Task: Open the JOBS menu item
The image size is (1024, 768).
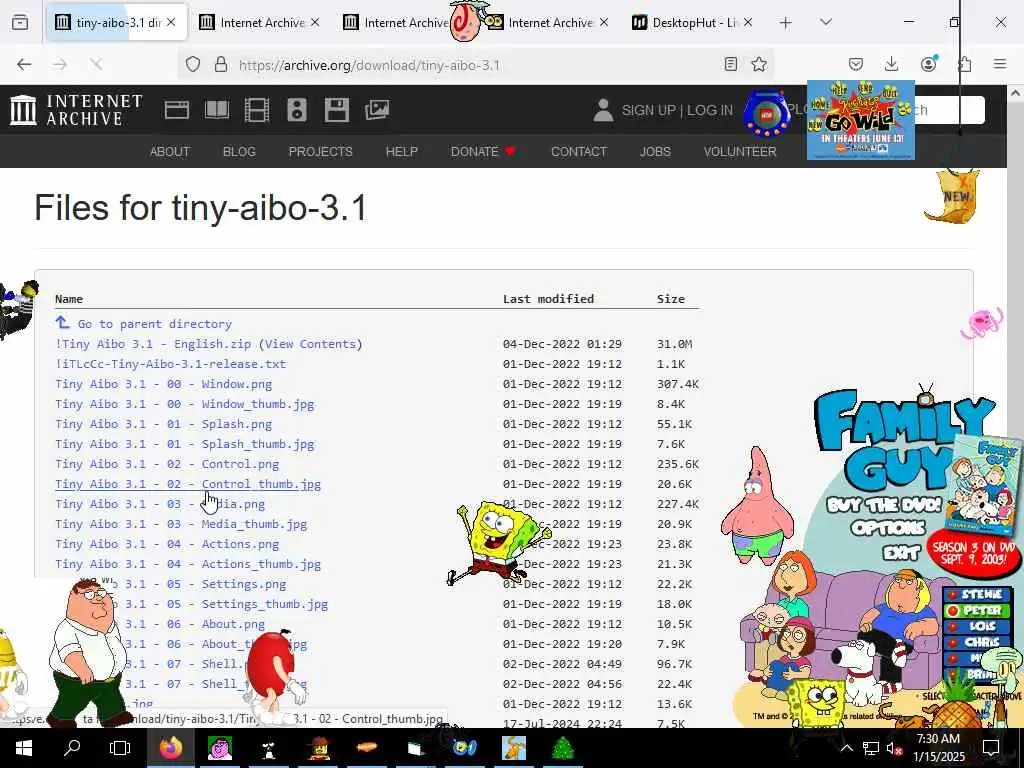Action: 655,152
